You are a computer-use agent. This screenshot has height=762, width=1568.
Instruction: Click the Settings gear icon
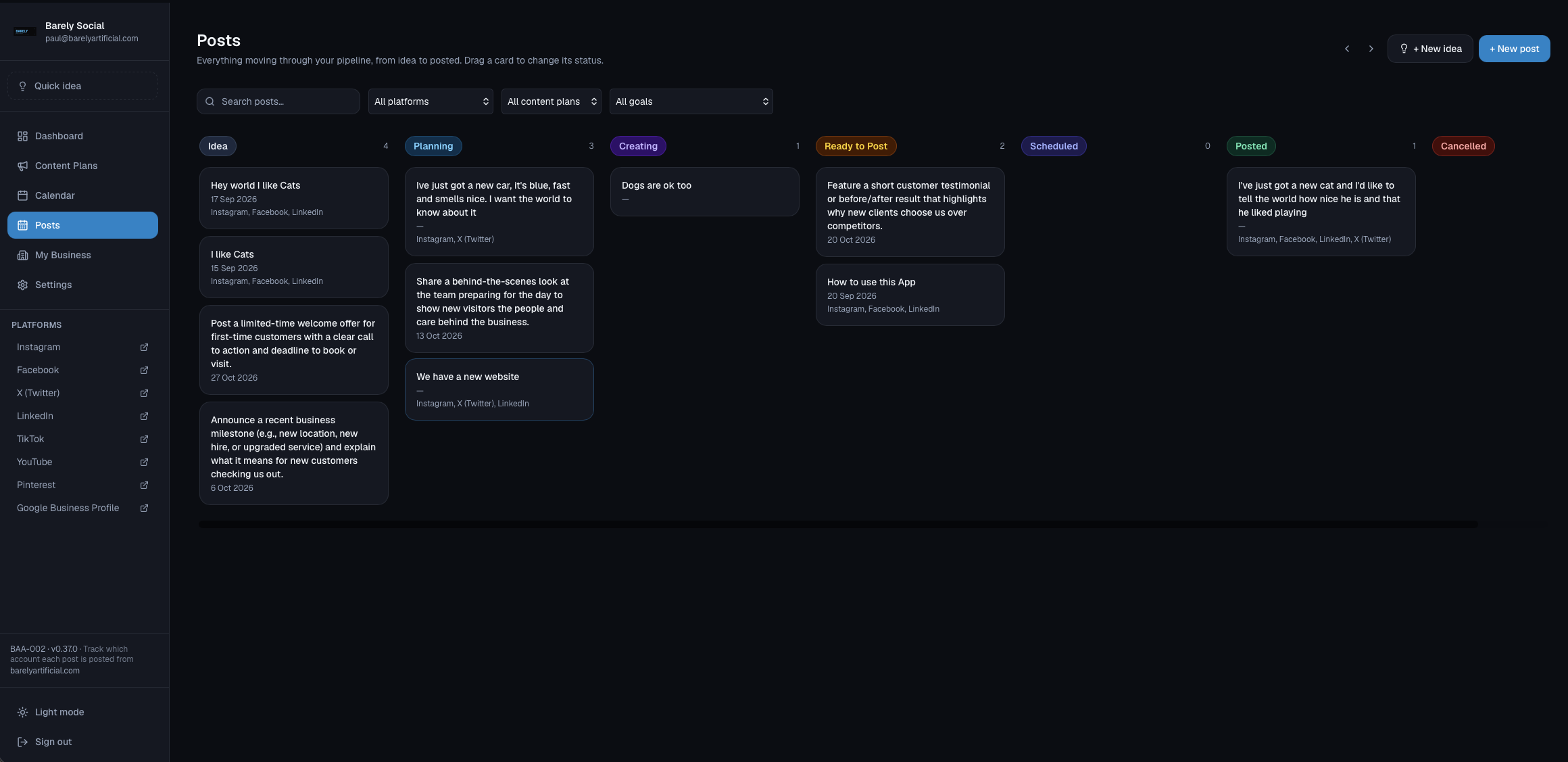point(22,285)
